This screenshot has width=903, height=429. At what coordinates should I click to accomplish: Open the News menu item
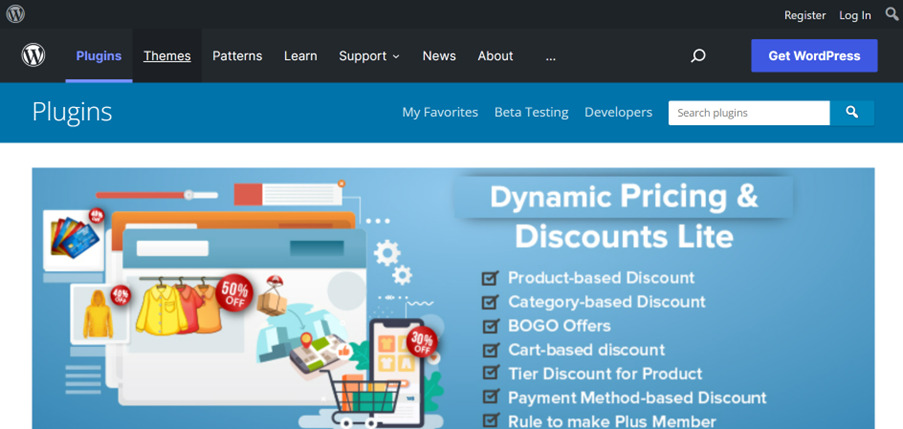click(439, 56)
